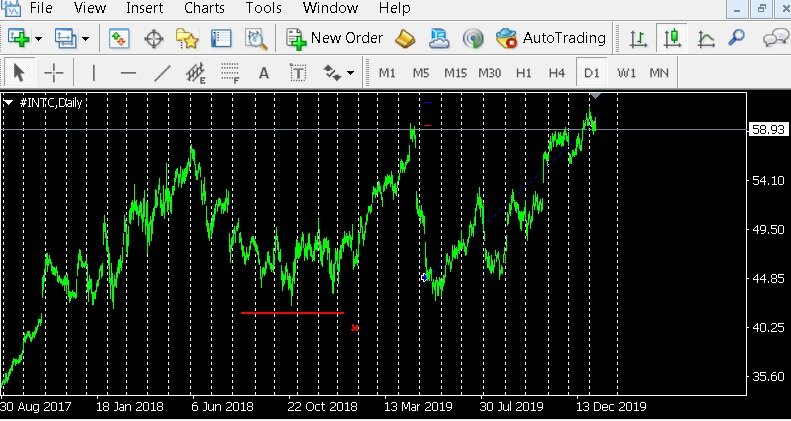Open the Tools menu
This screenshot has width=791, height=421.
click(263, 8)
